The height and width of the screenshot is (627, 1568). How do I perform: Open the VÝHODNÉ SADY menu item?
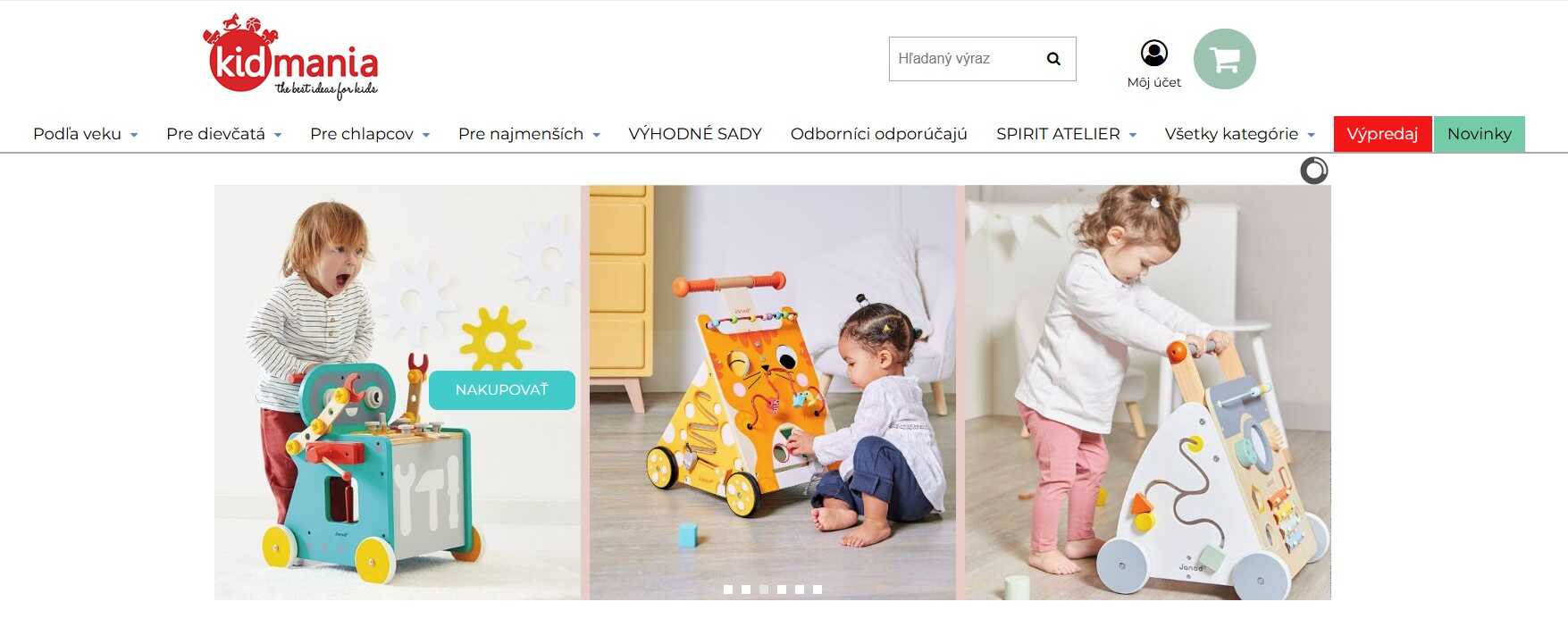tap(695, 134)
